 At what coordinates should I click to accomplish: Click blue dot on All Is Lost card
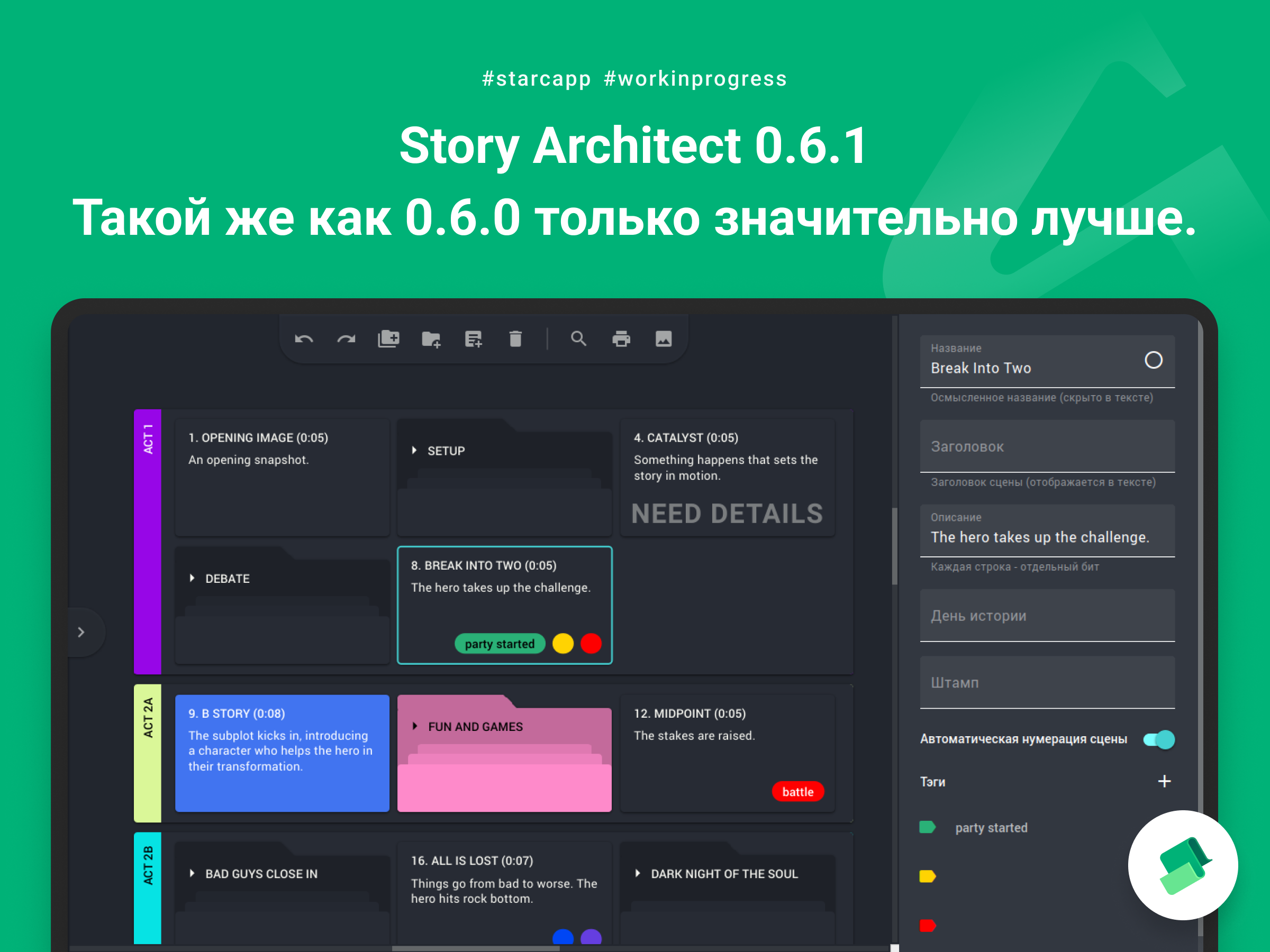(563, 937)
